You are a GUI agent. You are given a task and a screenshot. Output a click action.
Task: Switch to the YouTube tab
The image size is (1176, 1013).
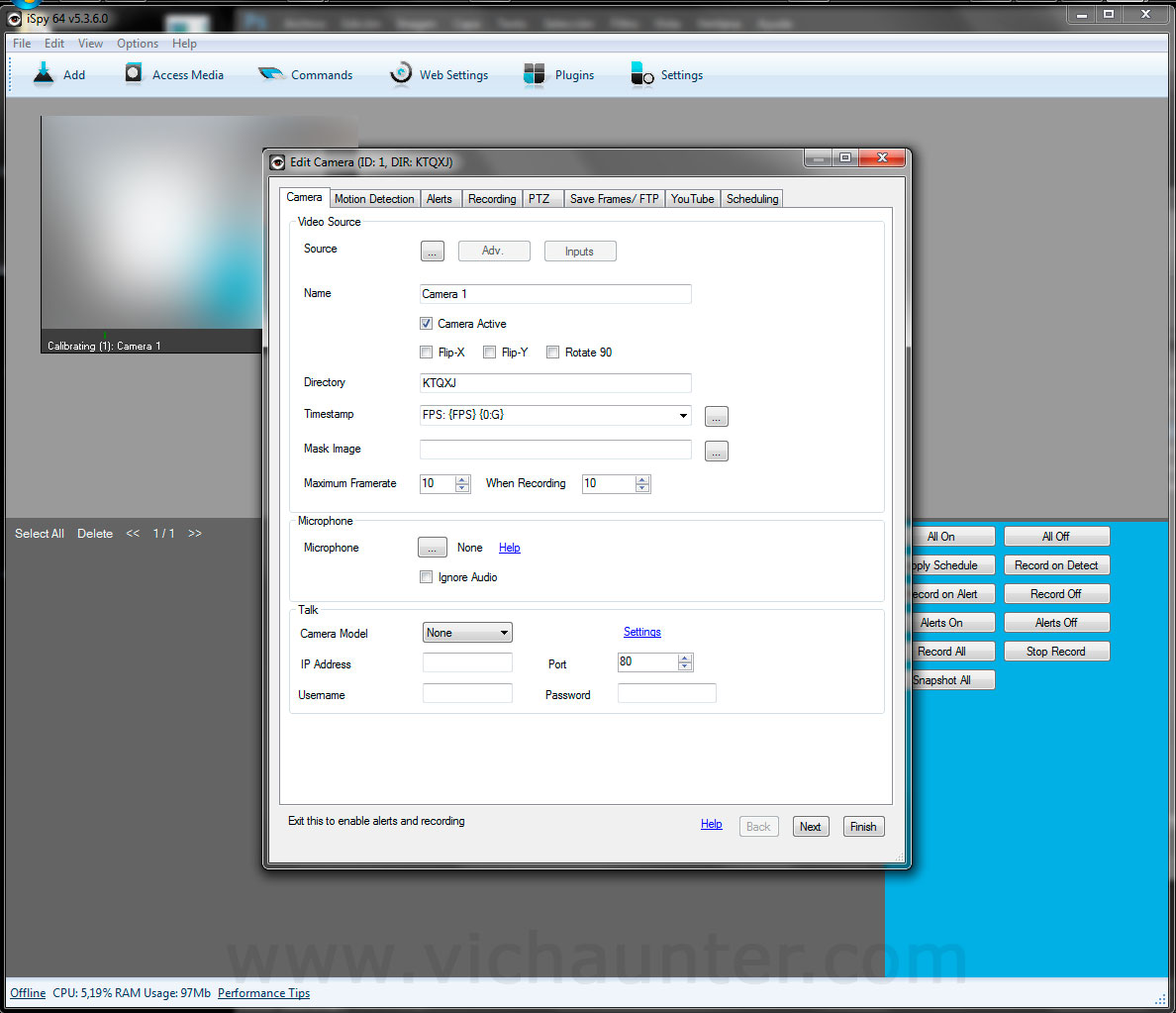coord(692,199)
